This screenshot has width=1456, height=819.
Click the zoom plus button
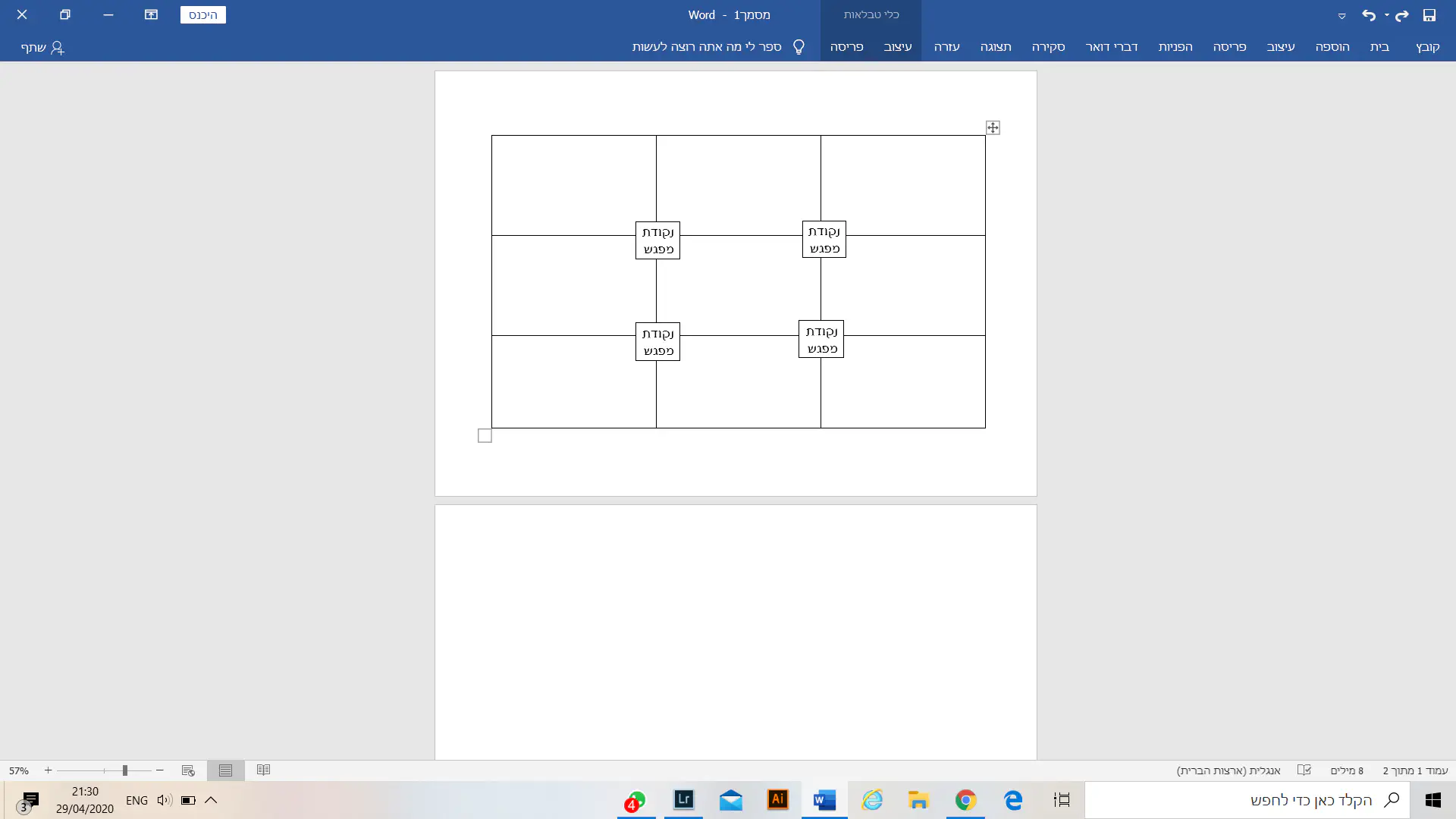click(x=48, y=770)
